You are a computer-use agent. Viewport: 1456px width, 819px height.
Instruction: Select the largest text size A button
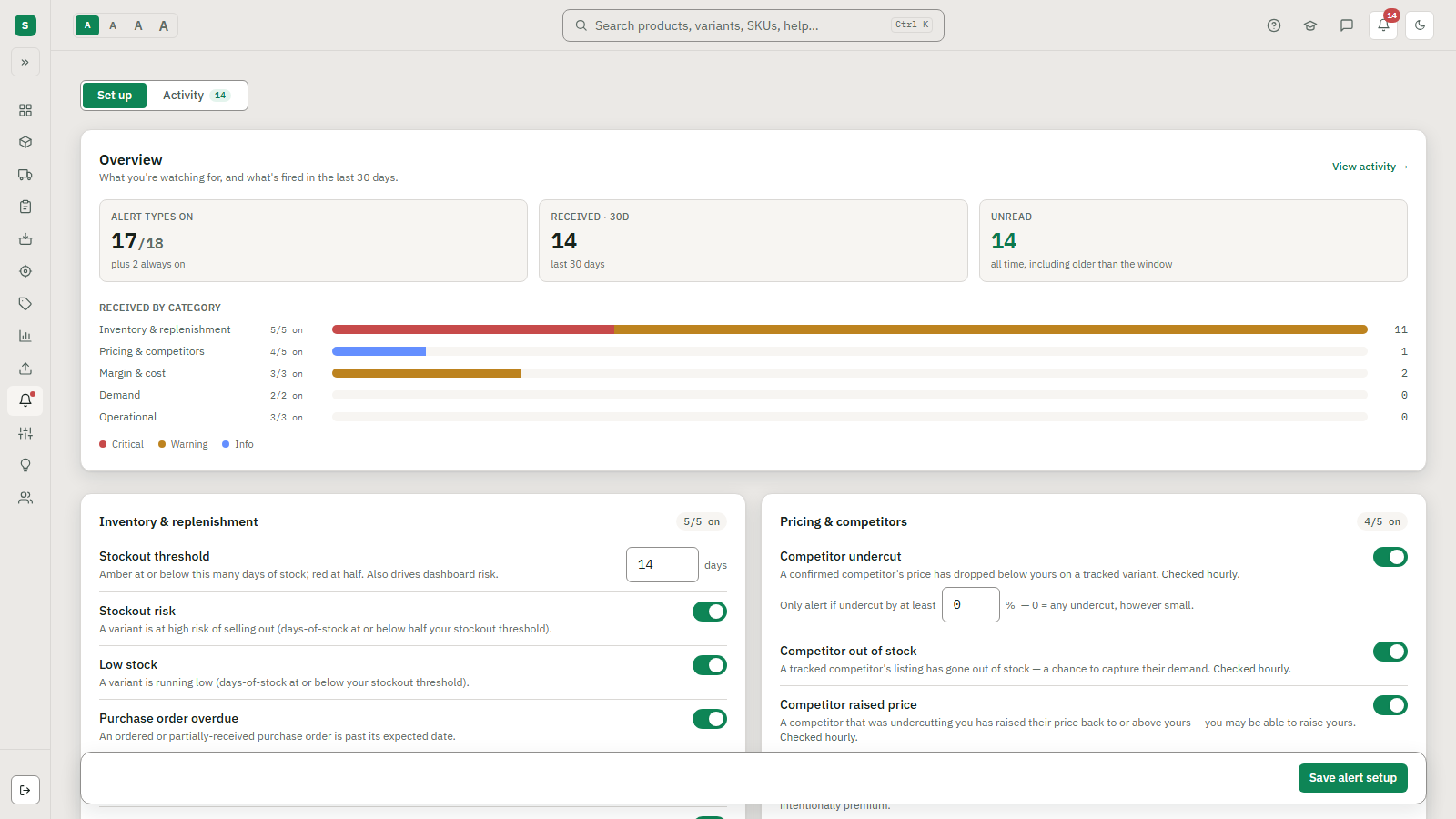[x=164, y=25]
